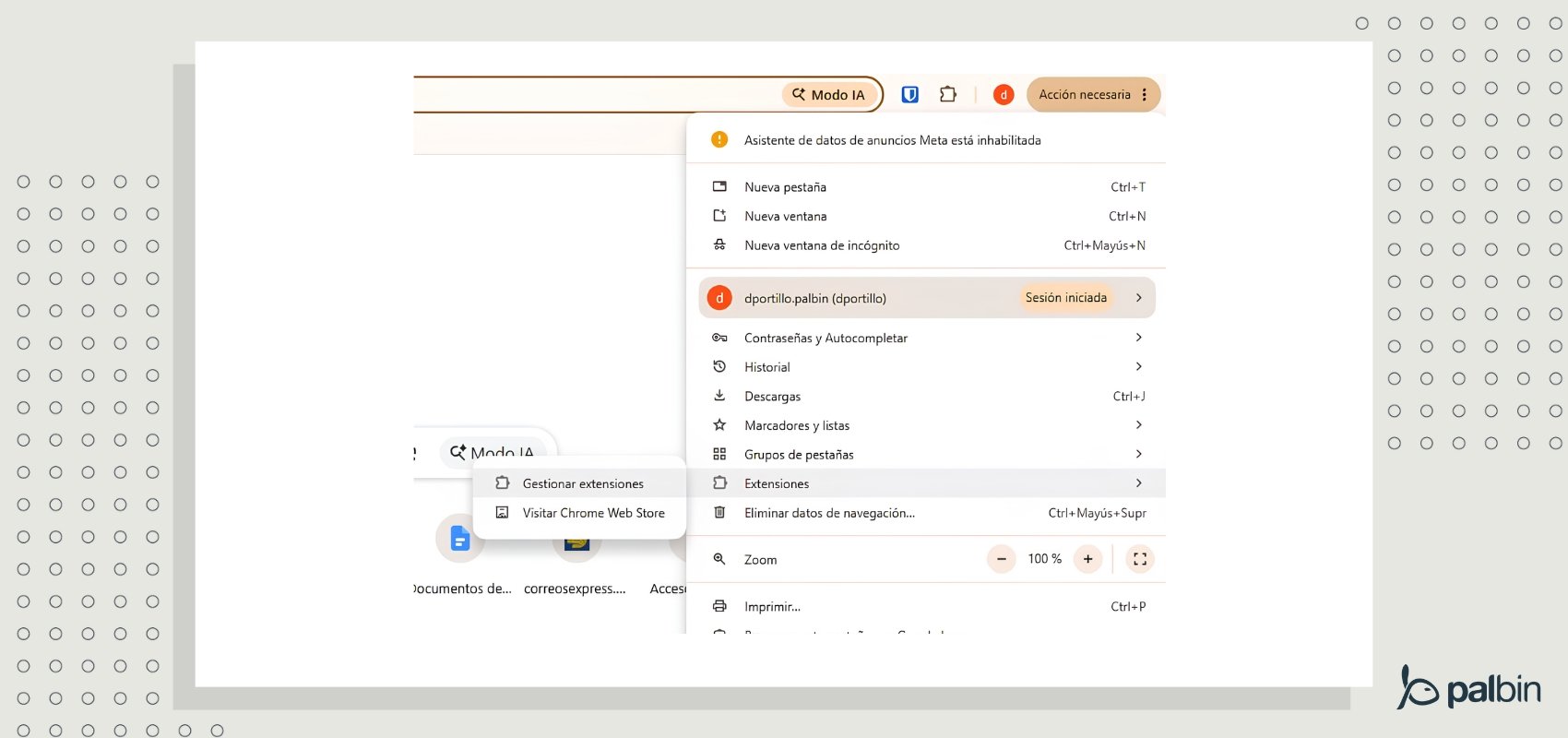1568x738 pixels.
Task: Open the Documentos de Google shortcut icon
Action: (460, 538)
